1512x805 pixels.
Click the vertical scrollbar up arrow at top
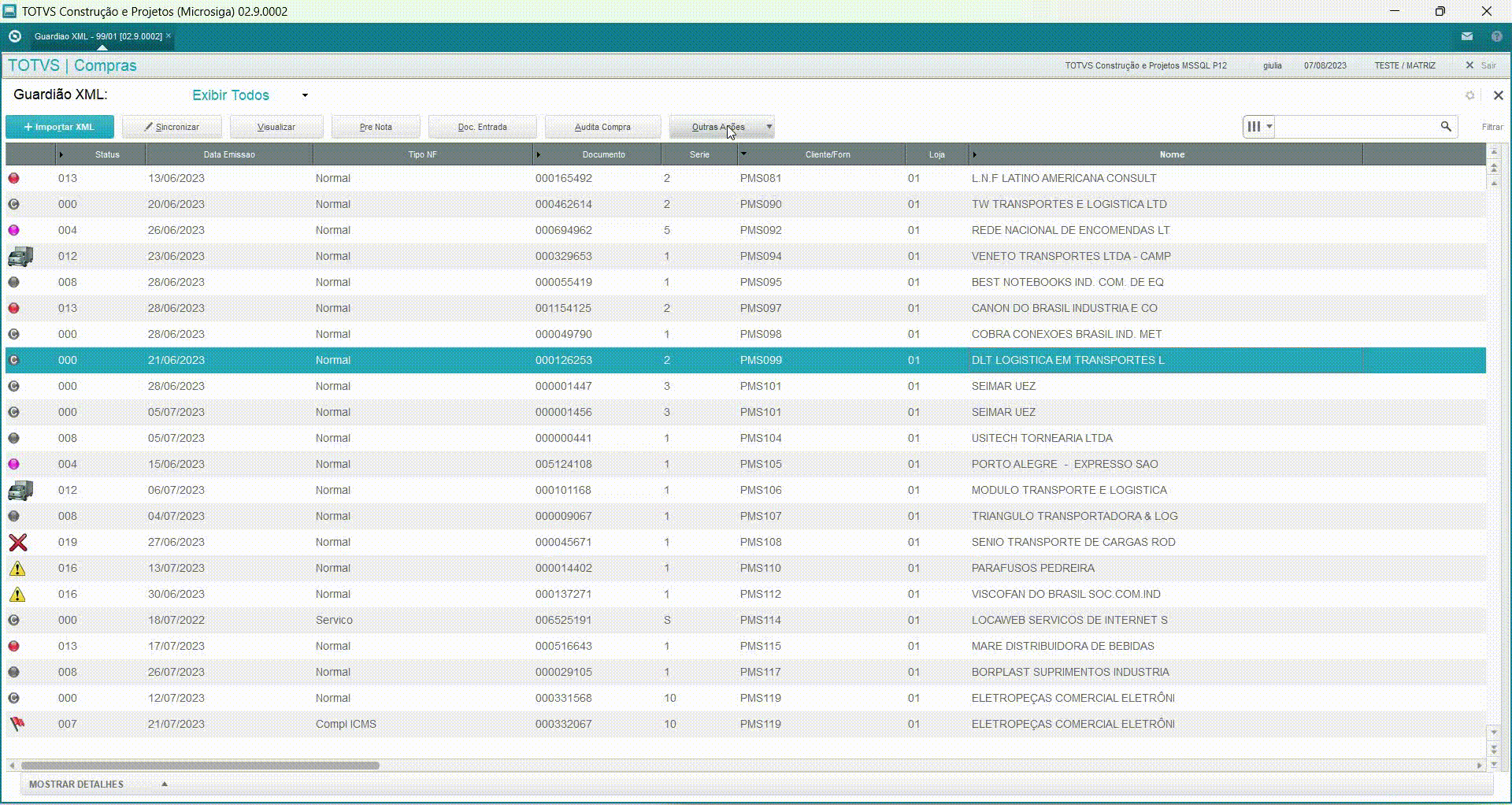tap(1494, 151)
